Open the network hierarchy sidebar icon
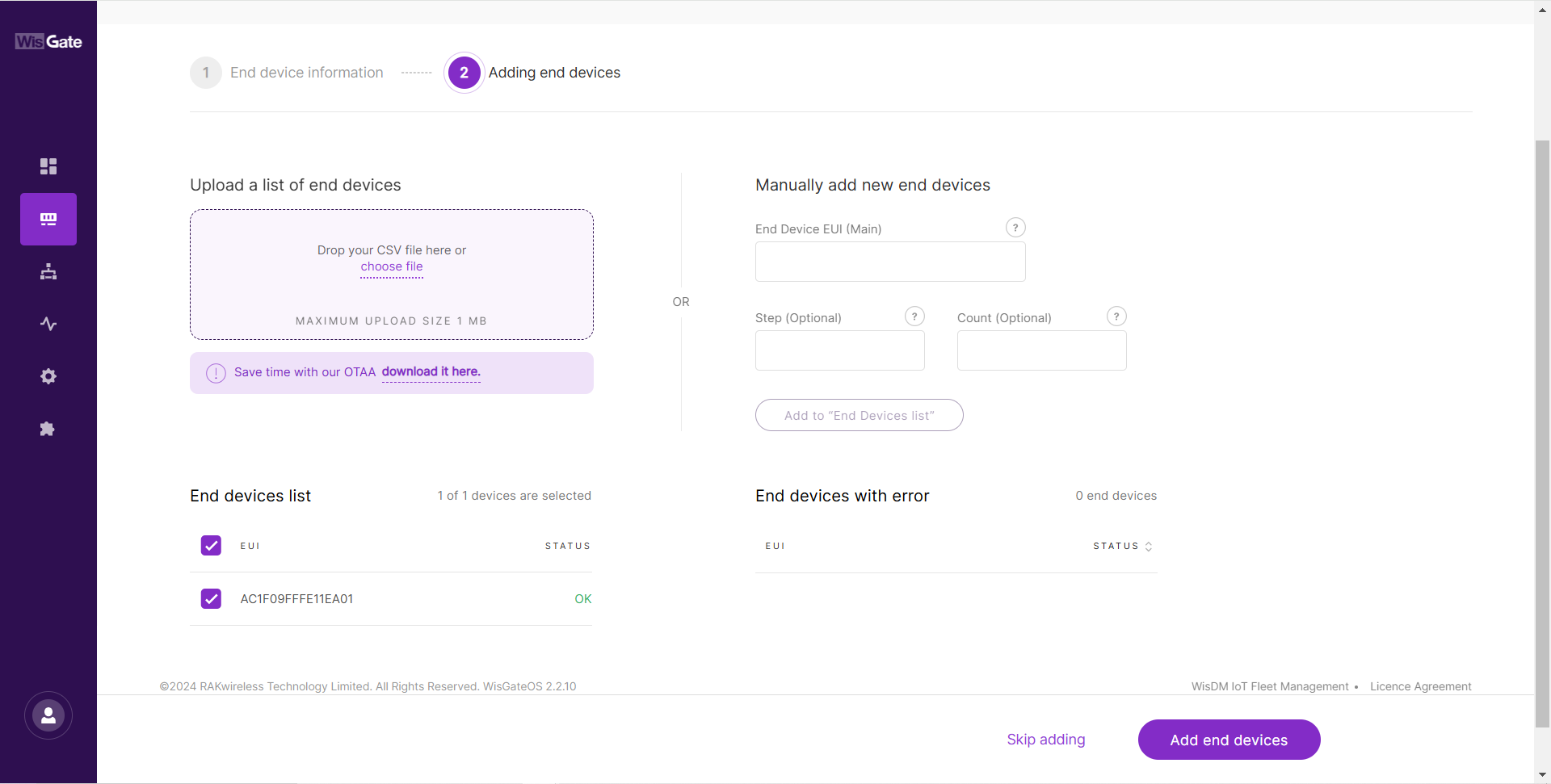This screenshot has height=784, width=1551. pos(48,271)
